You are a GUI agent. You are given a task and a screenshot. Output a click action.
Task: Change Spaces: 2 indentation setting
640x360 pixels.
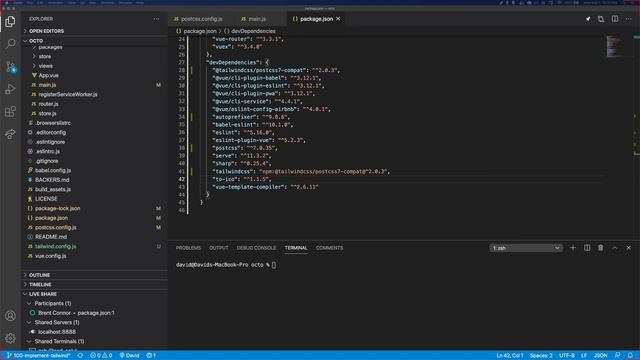click(541, 356)
